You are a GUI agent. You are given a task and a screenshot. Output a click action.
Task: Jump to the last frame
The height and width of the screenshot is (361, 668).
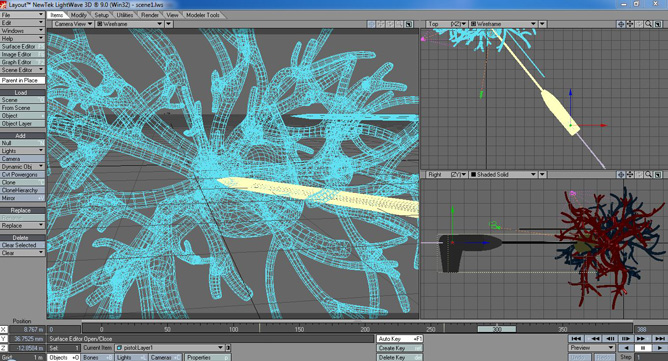coord(659,338)
